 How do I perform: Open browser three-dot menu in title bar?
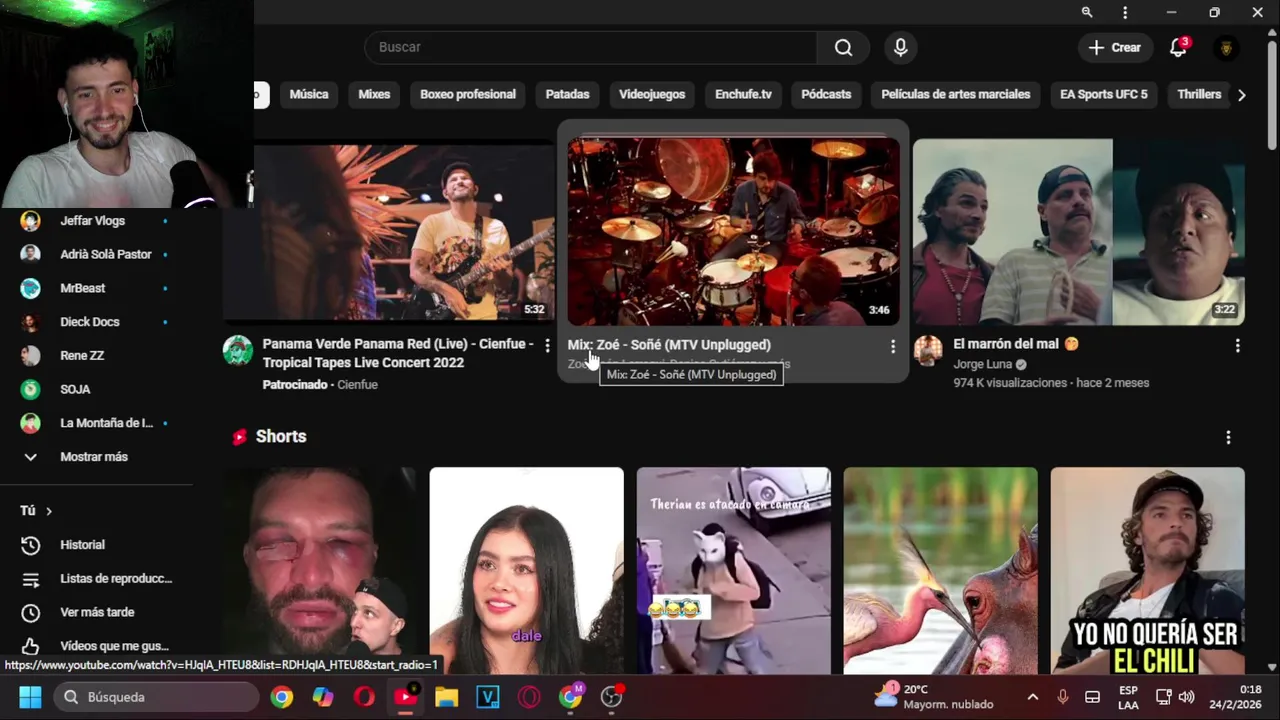(x=1125, y=12)
